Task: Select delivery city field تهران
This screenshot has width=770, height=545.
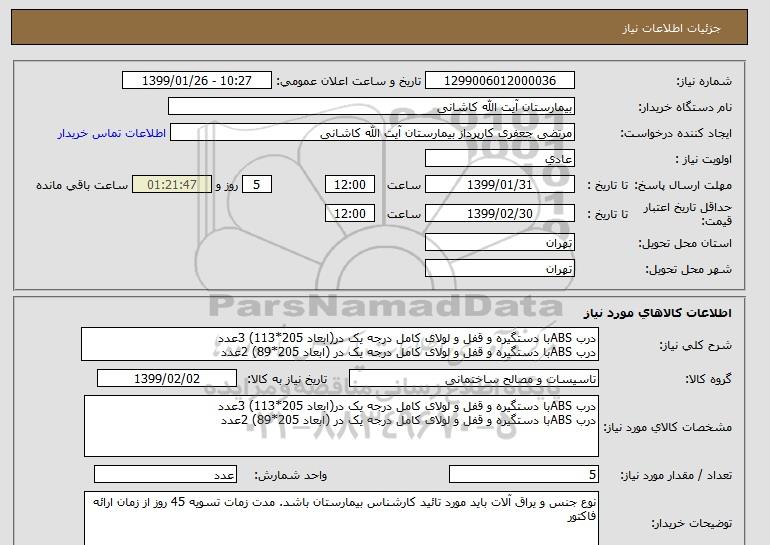Action: [x=499, y=269]
